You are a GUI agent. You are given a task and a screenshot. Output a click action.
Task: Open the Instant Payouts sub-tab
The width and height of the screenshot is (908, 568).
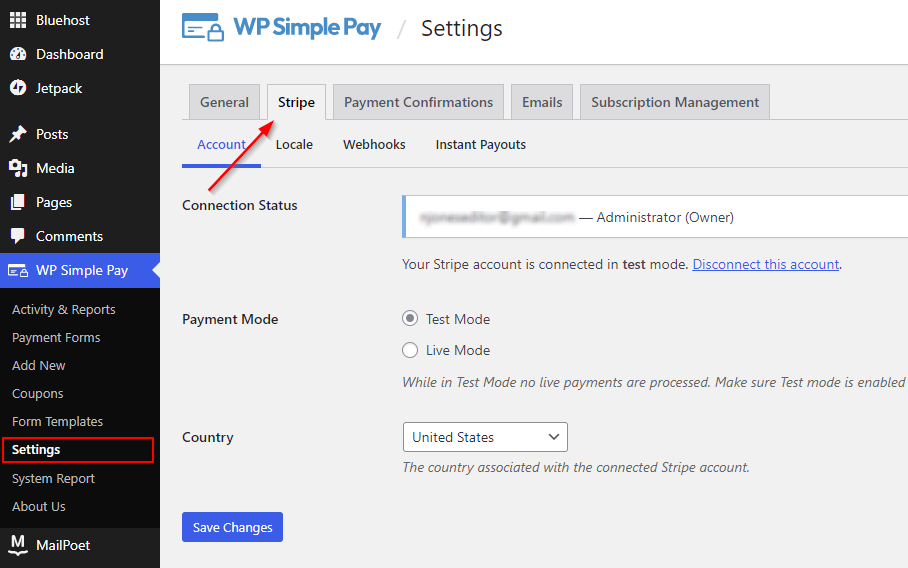[x=480, y=144]
